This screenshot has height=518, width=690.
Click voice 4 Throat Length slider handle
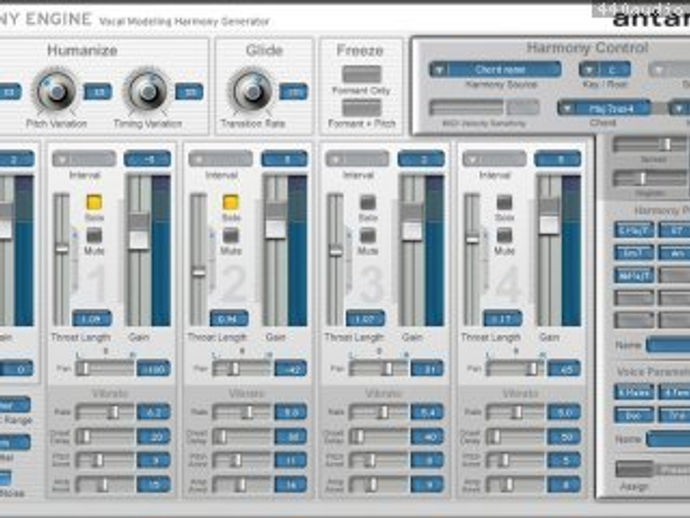pos(473,239)
